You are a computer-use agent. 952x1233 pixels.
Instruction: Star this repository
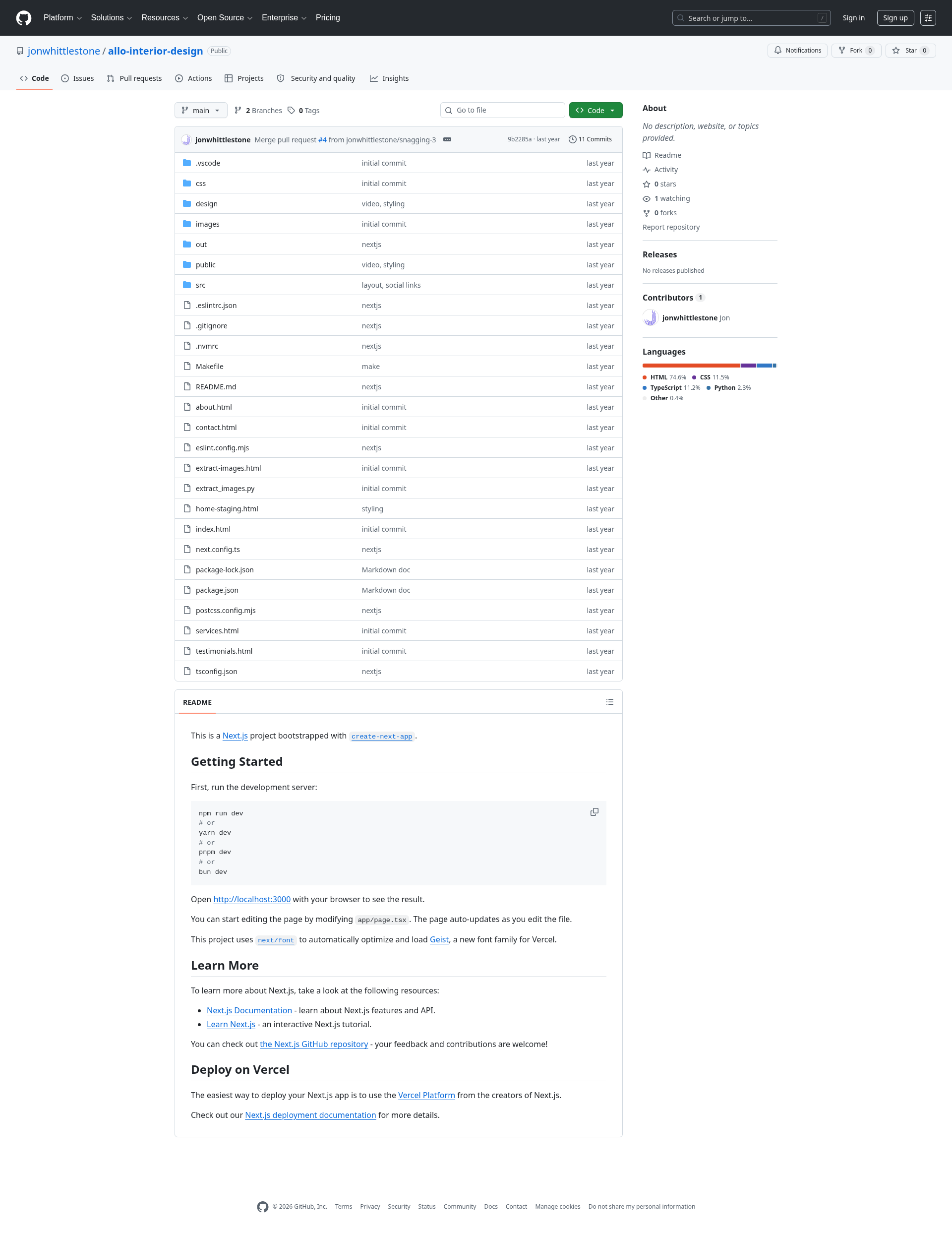click(910, 50)
